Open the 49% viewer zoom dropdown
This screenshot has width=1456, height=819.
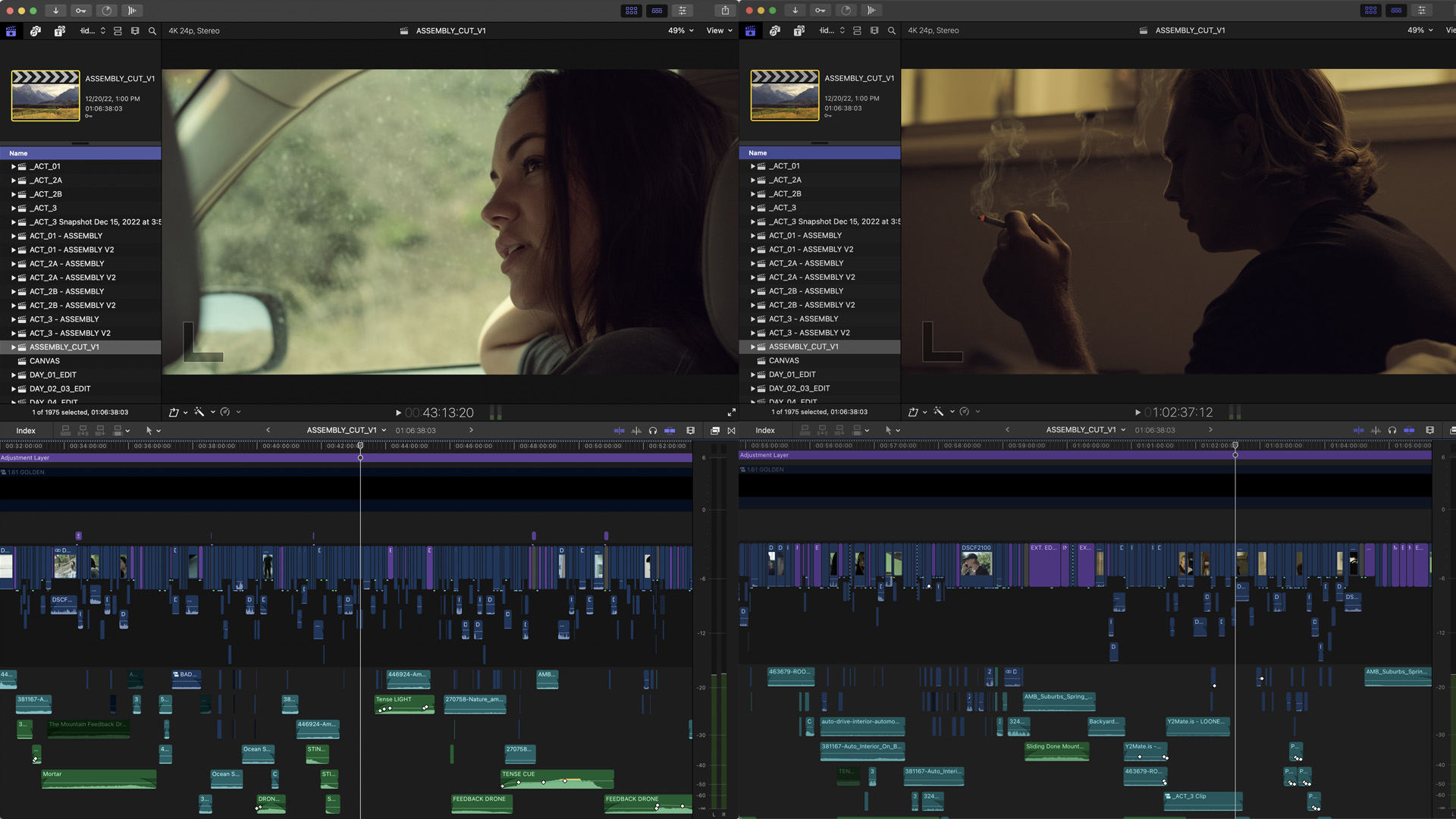(679, 30)
